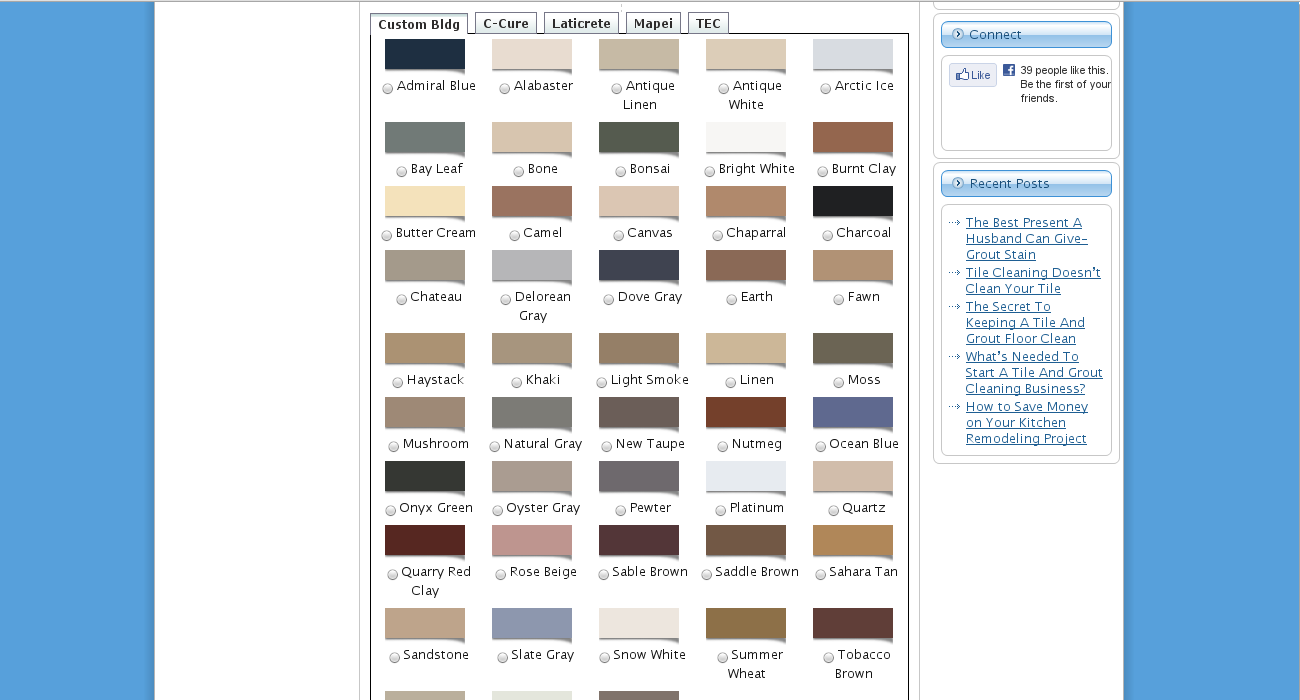Click the Connect panel arrow icon
The height and width of the screenshot is (700, 1300).
coord(958,34)
